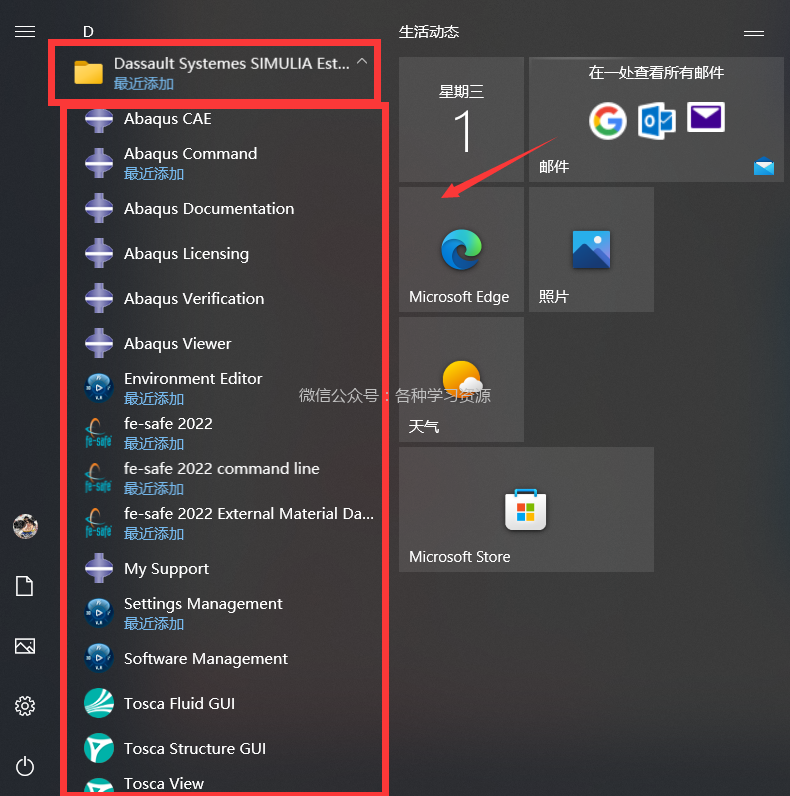This screenshot has width=790, height=796.
Task: Open the tile group options handle
Action: [753, 34]
